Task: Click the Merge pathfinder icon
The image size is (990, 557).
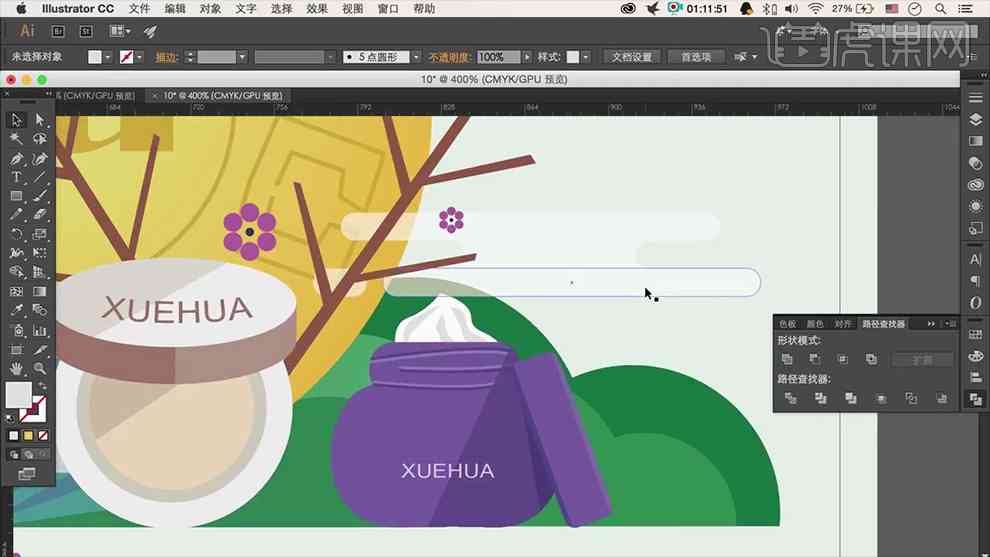Action: pos(850,398)
